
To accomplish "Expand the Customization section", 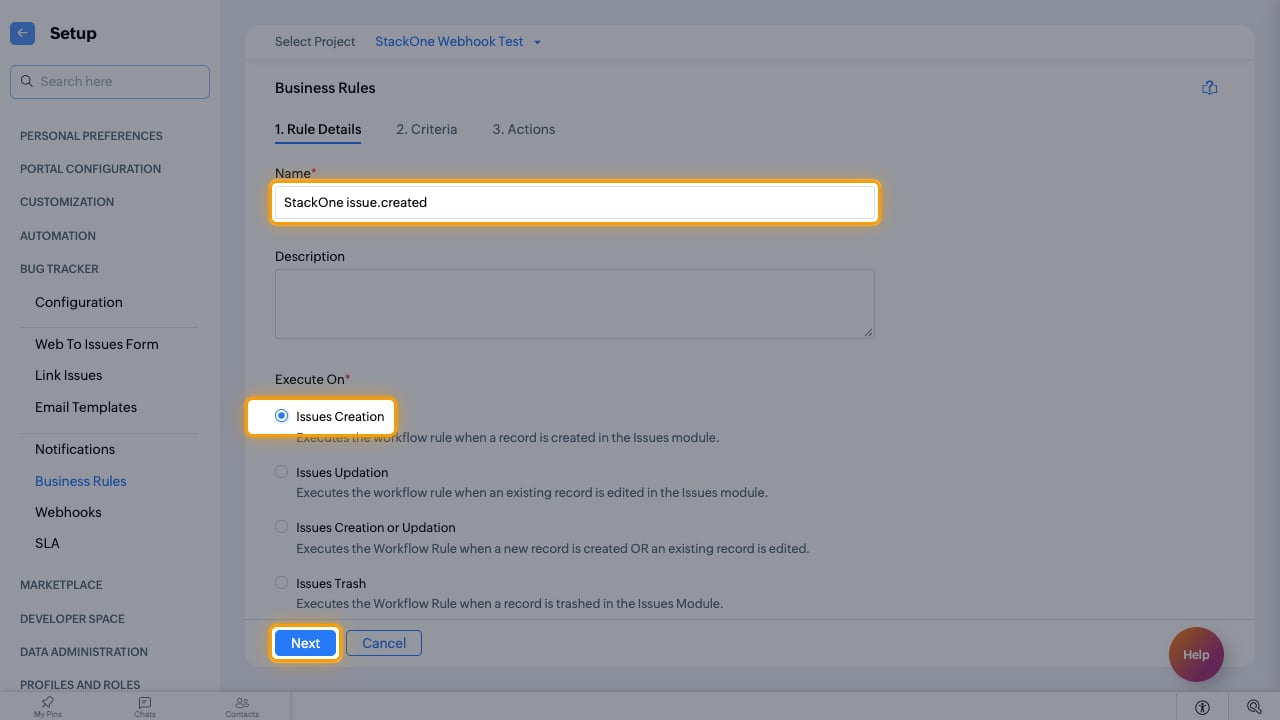I will (x=67, y=202).
